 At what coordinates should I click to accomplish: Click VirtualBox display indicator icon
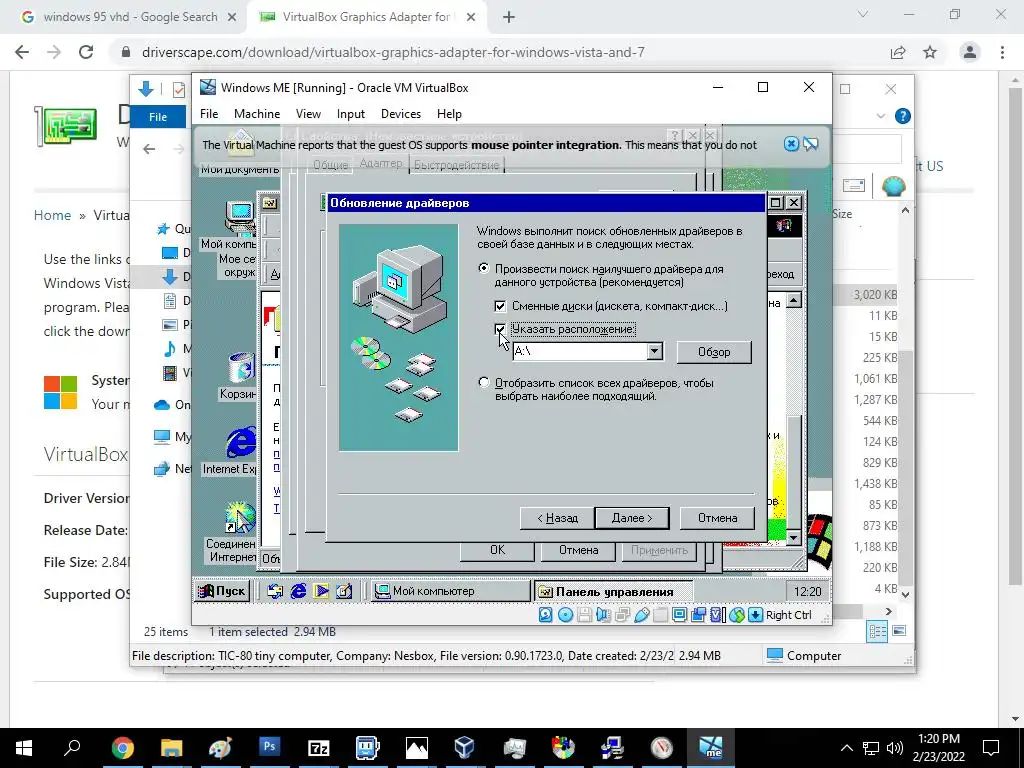coord(679,615)
